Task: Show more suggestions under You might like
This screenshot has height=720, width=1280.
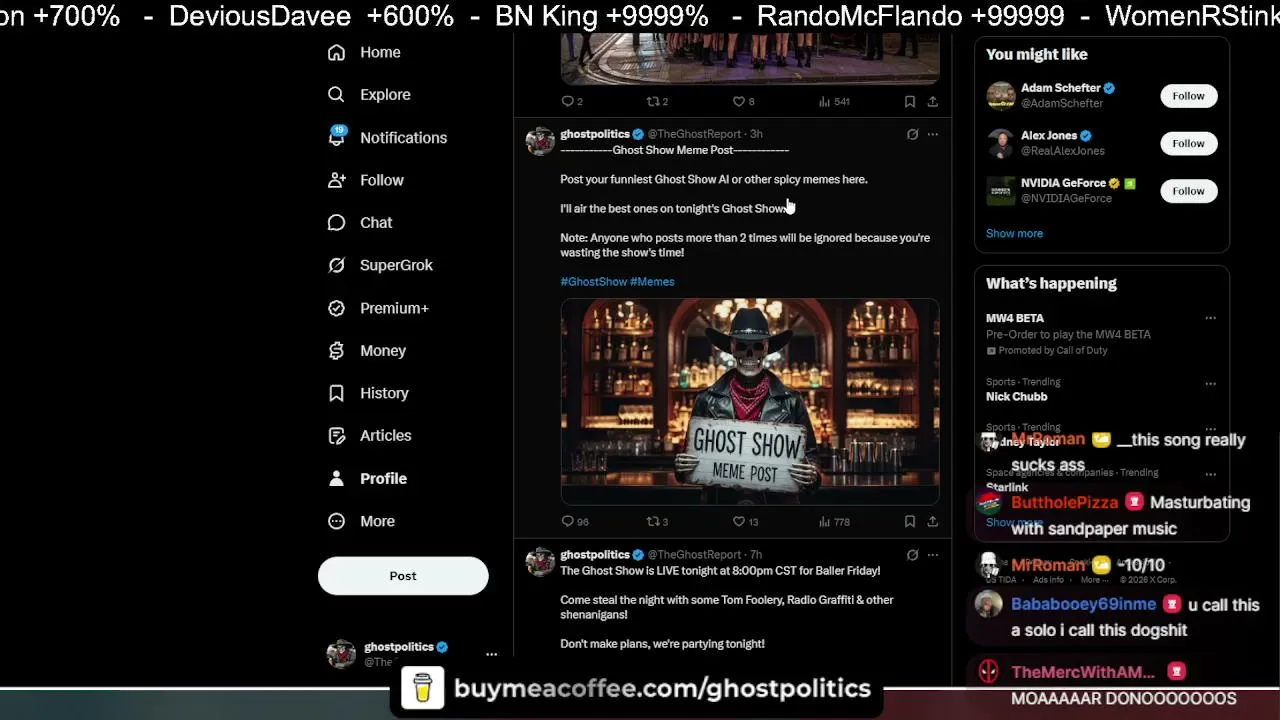Action: [x=1014, y=233]
